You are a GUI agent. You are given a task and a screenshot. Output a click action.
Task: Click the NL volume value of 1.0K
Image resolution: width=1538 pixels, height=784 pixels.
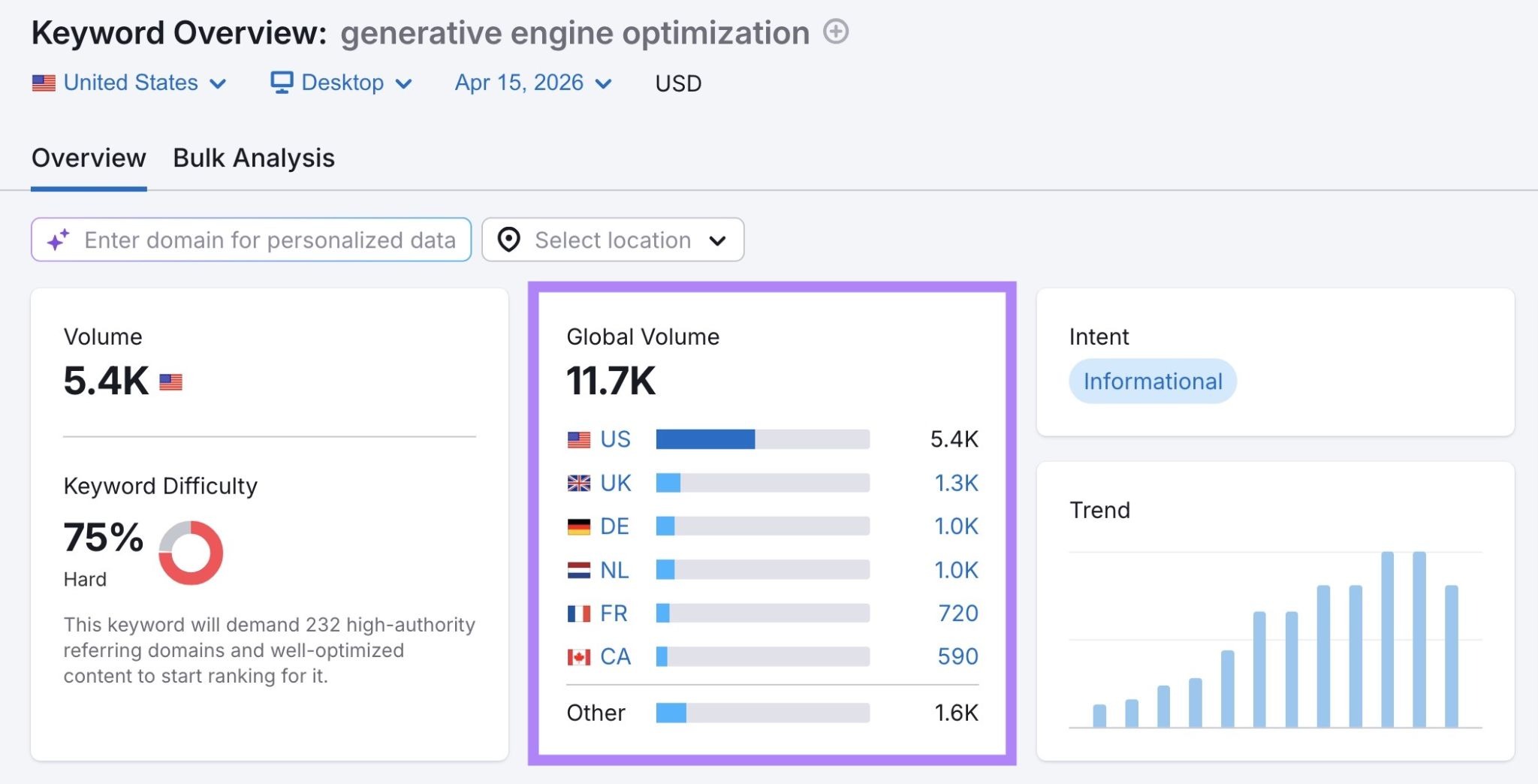point(955,569)
